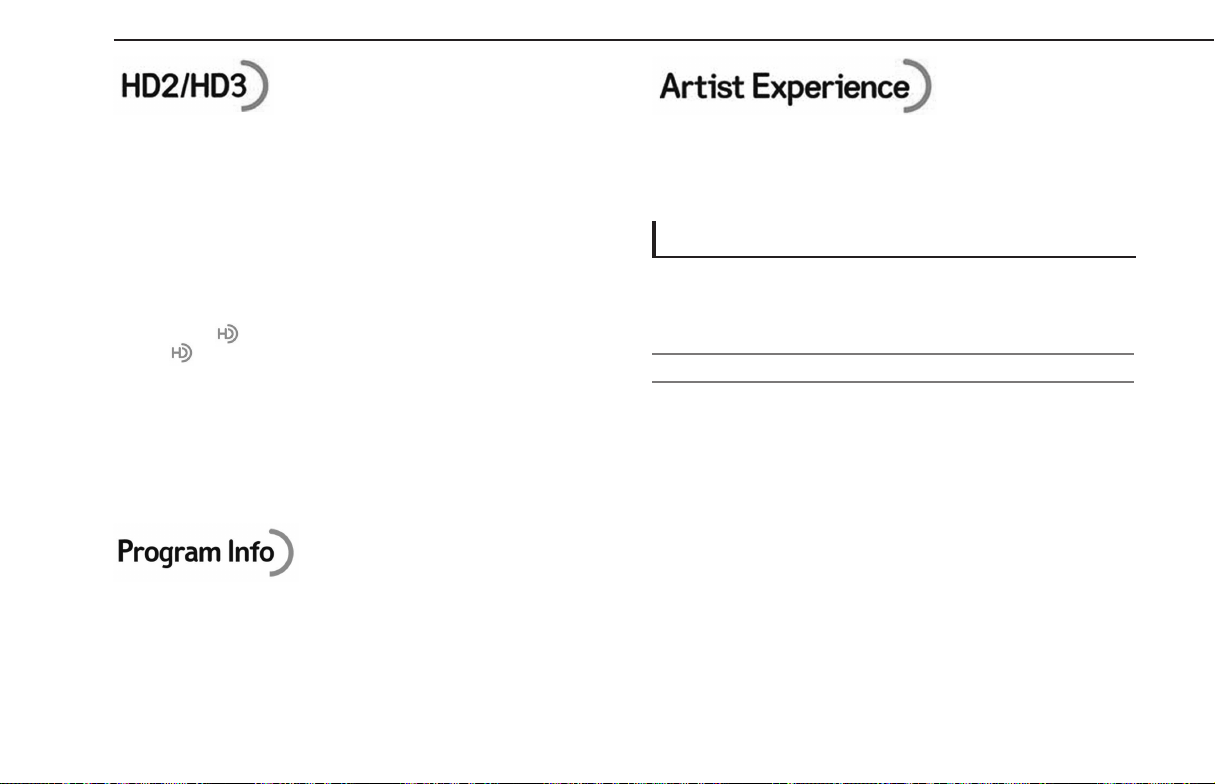The height and width of the screenshot is (784, 1215).
Task: Open the Program Info logo
Action: [x=206, y=551]
